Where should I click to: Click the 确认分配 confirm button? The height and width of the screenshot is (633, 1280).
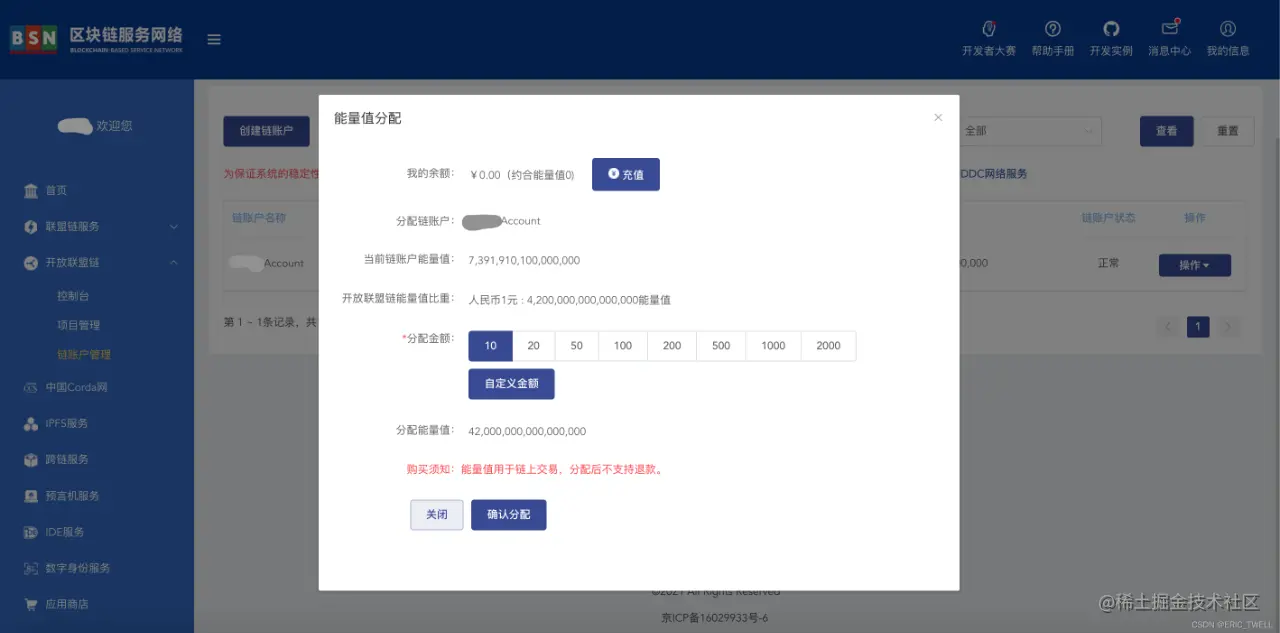(509, 515)
